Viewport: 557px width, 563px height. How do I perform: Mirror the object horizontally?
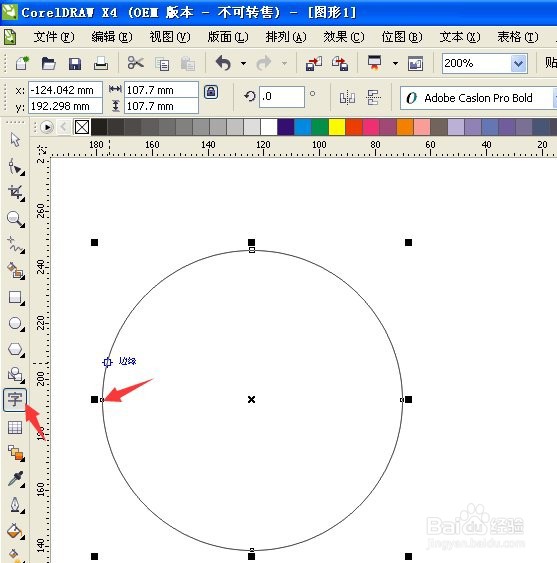click(x=347, y=97)
